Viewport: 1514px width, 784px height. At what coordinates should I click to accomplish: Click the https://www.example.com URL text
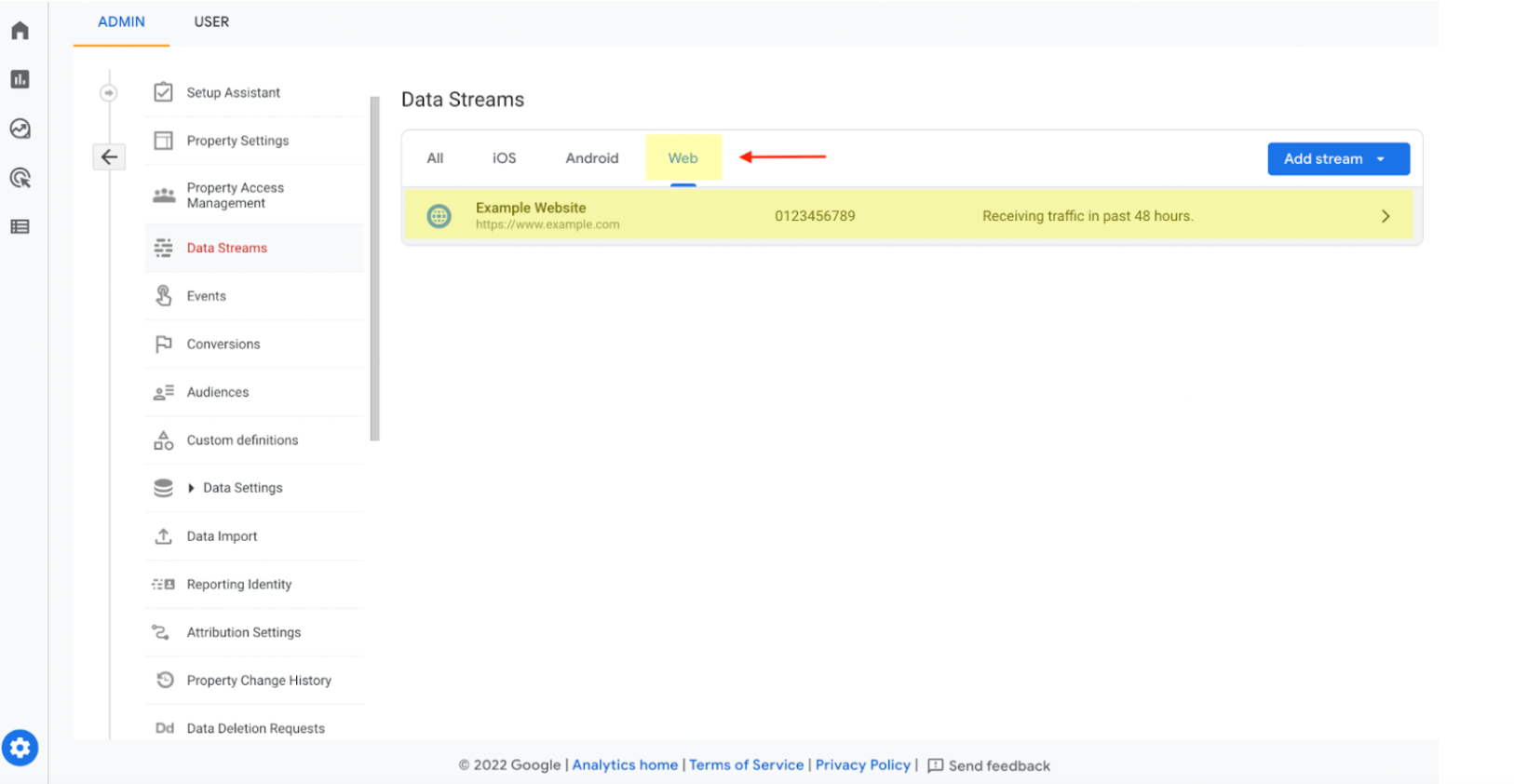[x=547, y=224]
